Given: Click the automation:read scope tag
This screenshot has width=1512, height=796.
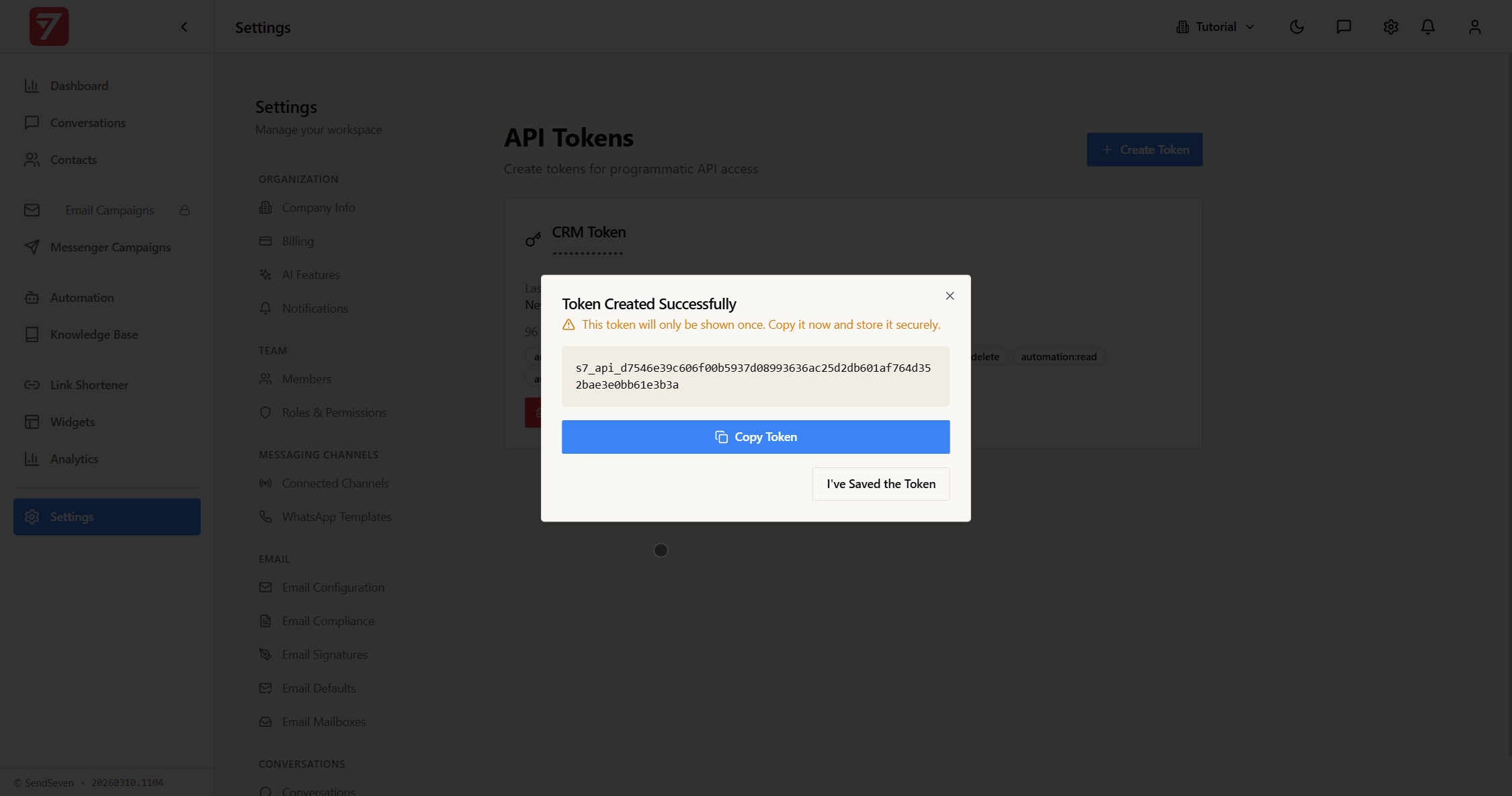Looking at the screenshot, I should tap(1058, 357).
